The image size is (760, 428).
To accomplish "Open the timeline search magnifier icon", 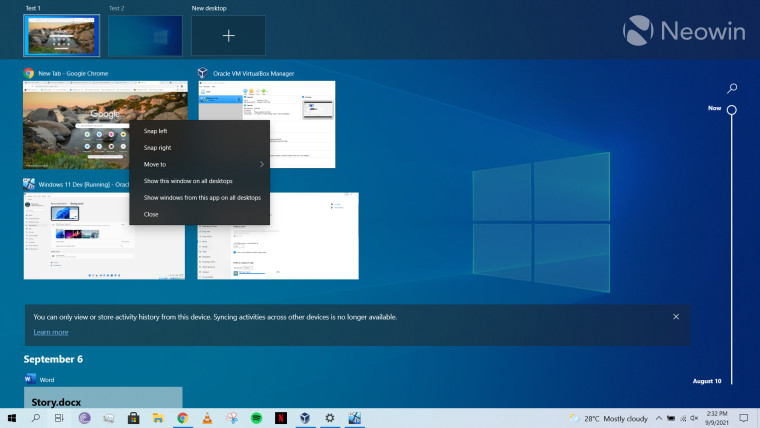I will tap(732, 88).
